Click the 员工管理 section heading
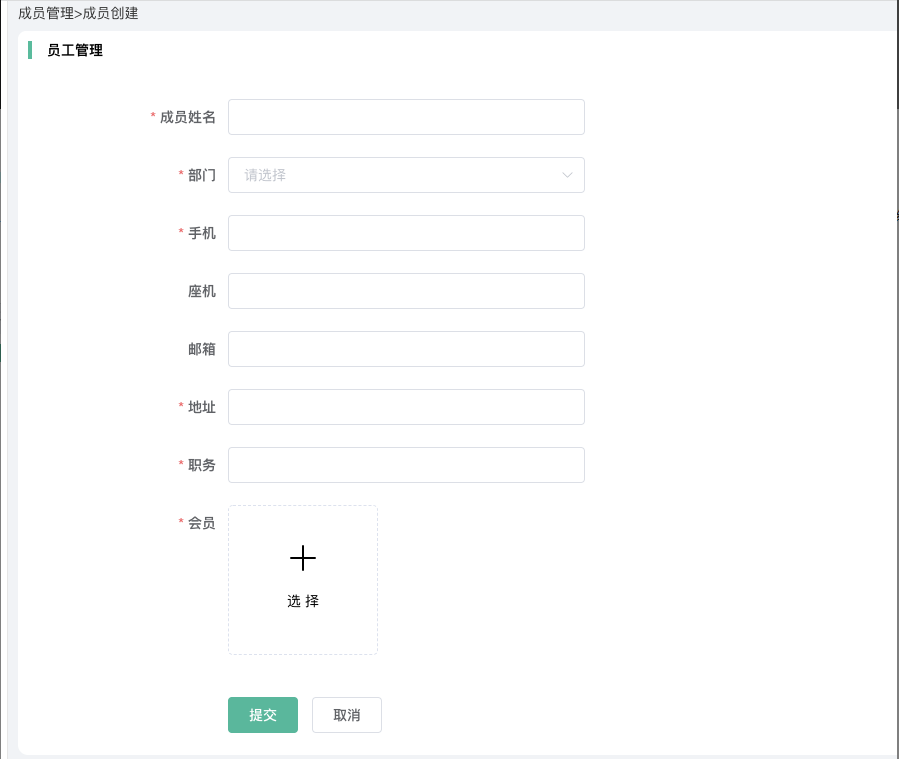Image resolution: width=899 pixels, height=759 pixels. pyautogui.click(x=75, y=50)
